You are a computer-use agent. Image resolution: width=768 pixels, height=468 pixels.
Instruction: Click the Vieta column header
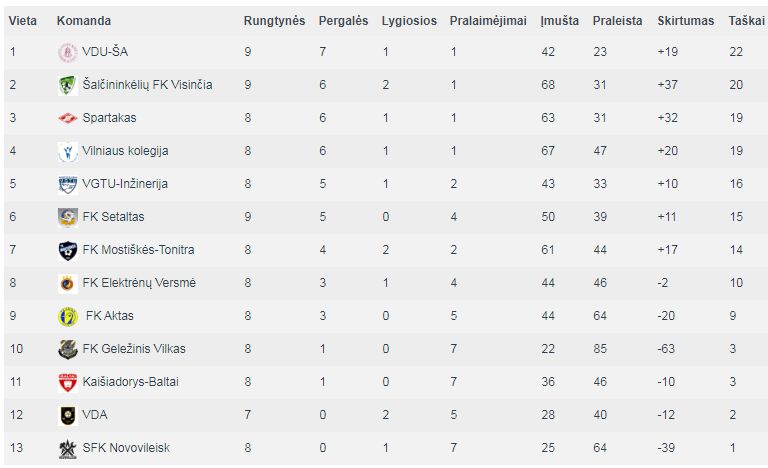[x=23, y=21]
